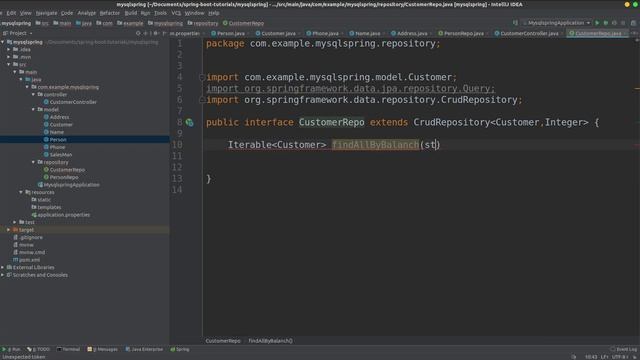
Task: Click the locate/scroll from source icon
Action: point(138,33)
